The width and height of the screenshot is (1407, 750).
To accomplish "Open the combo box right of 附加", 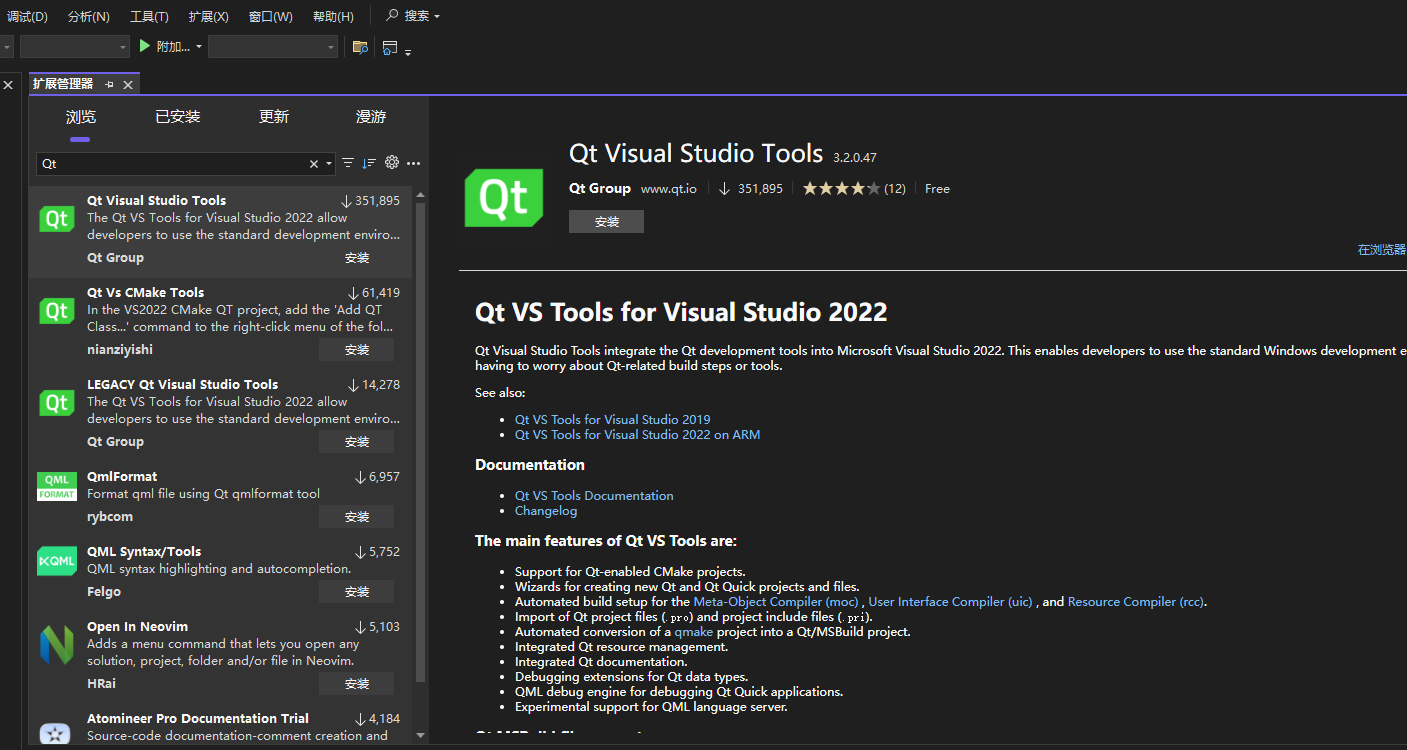I will pyautogui.click(x=273, y=47).
